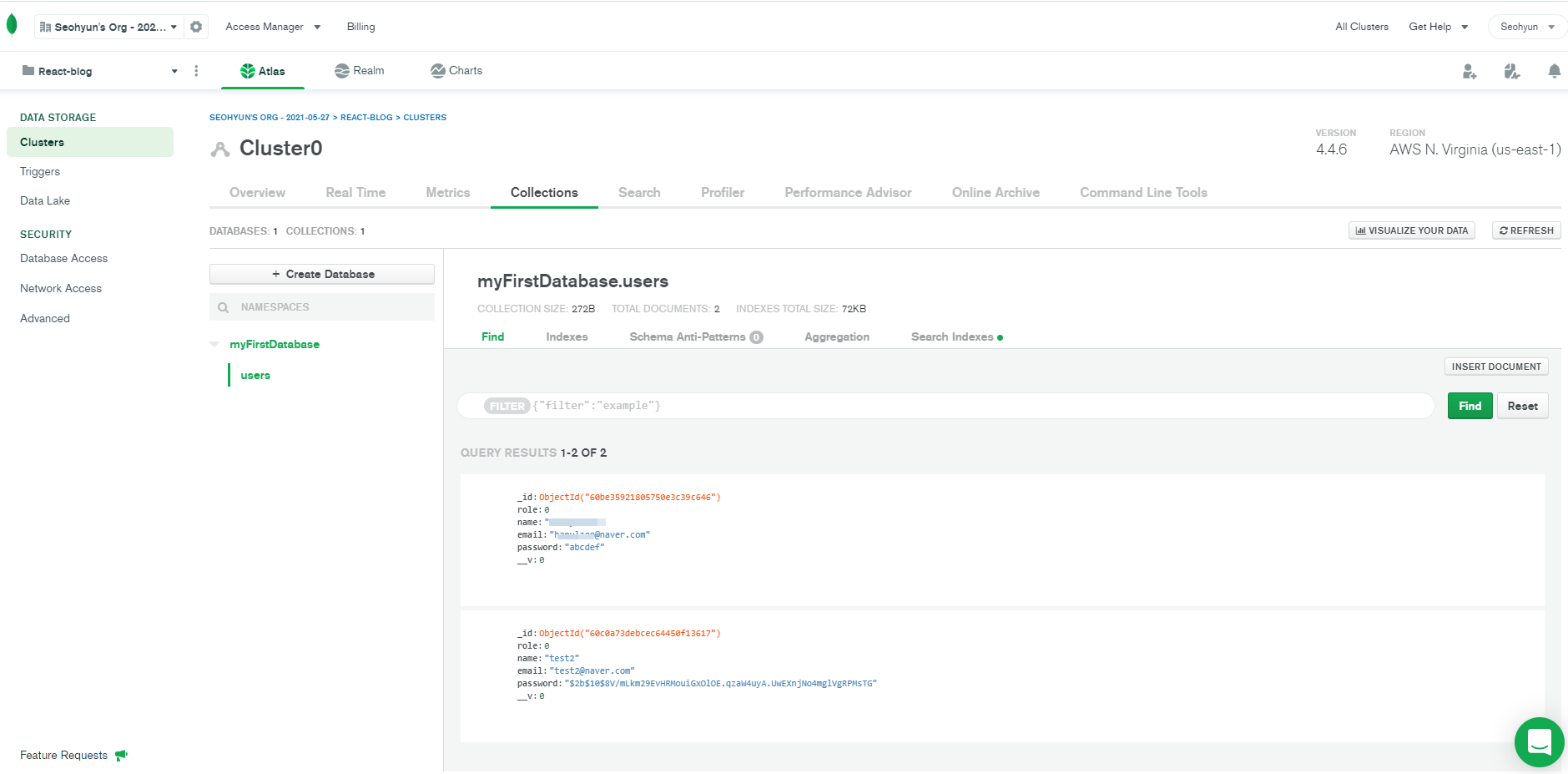
Task: Click the organization building icon
Action: pos(45,27)
